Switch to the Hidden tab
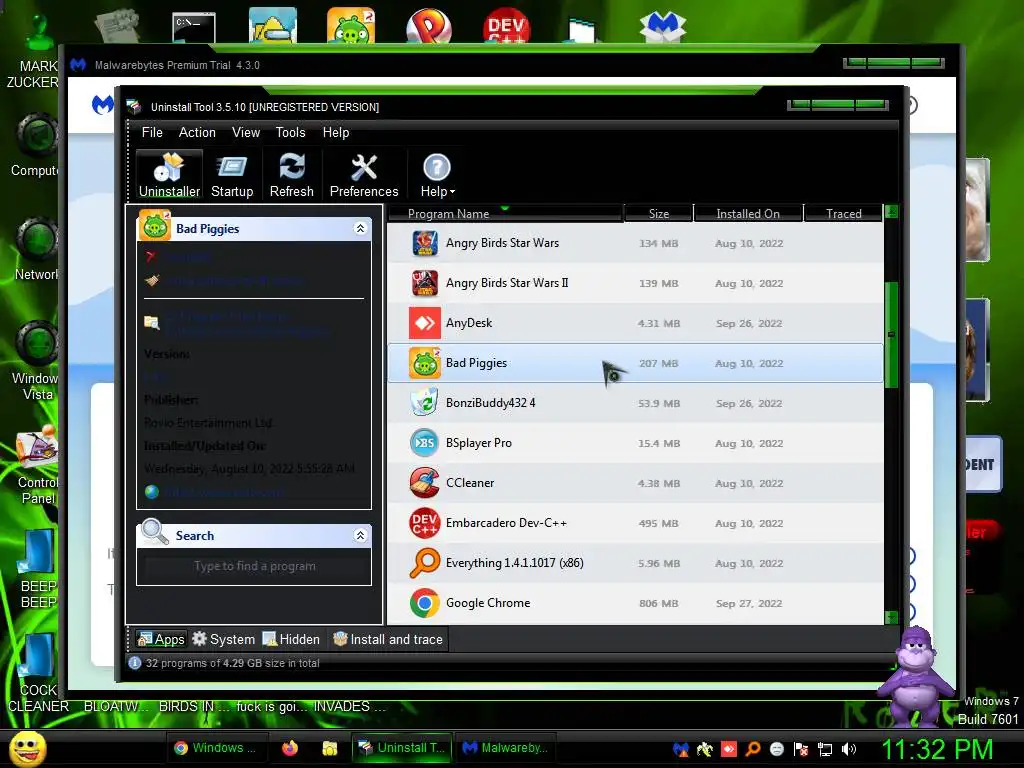The height and width of the screenshot is (768, 1024). click(x=291, y=639)
